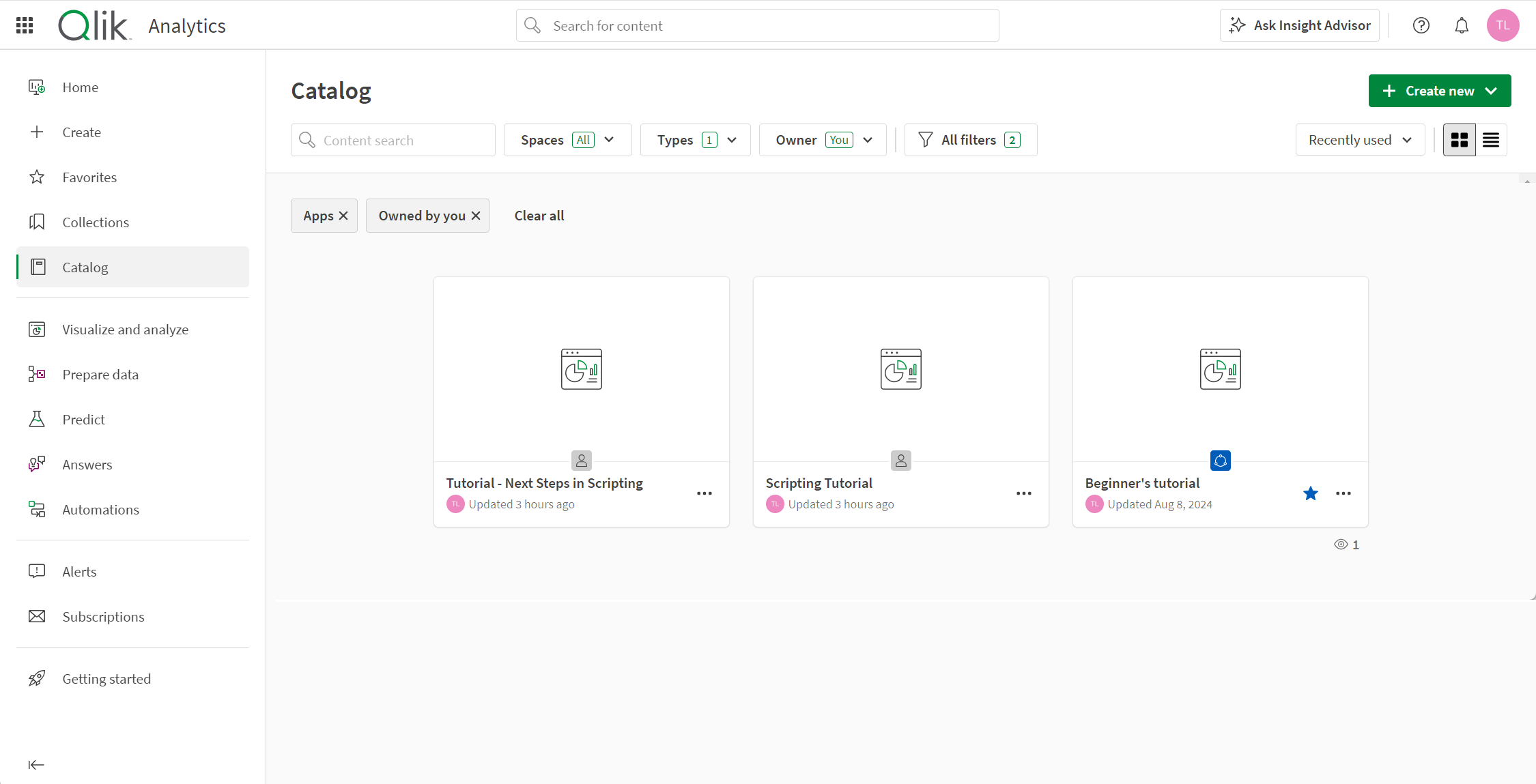
Task: Open the Collections menu item
Action: (x=95, y=222)
